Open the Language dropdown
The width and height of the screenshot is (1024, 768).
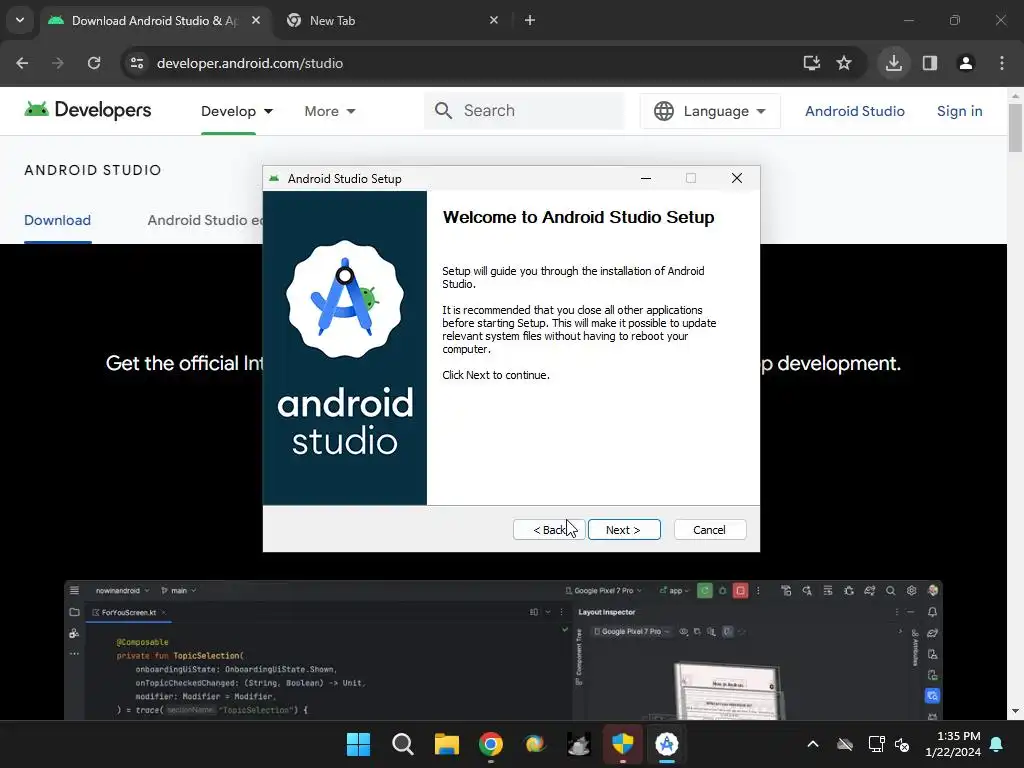[x=710, y=111]
